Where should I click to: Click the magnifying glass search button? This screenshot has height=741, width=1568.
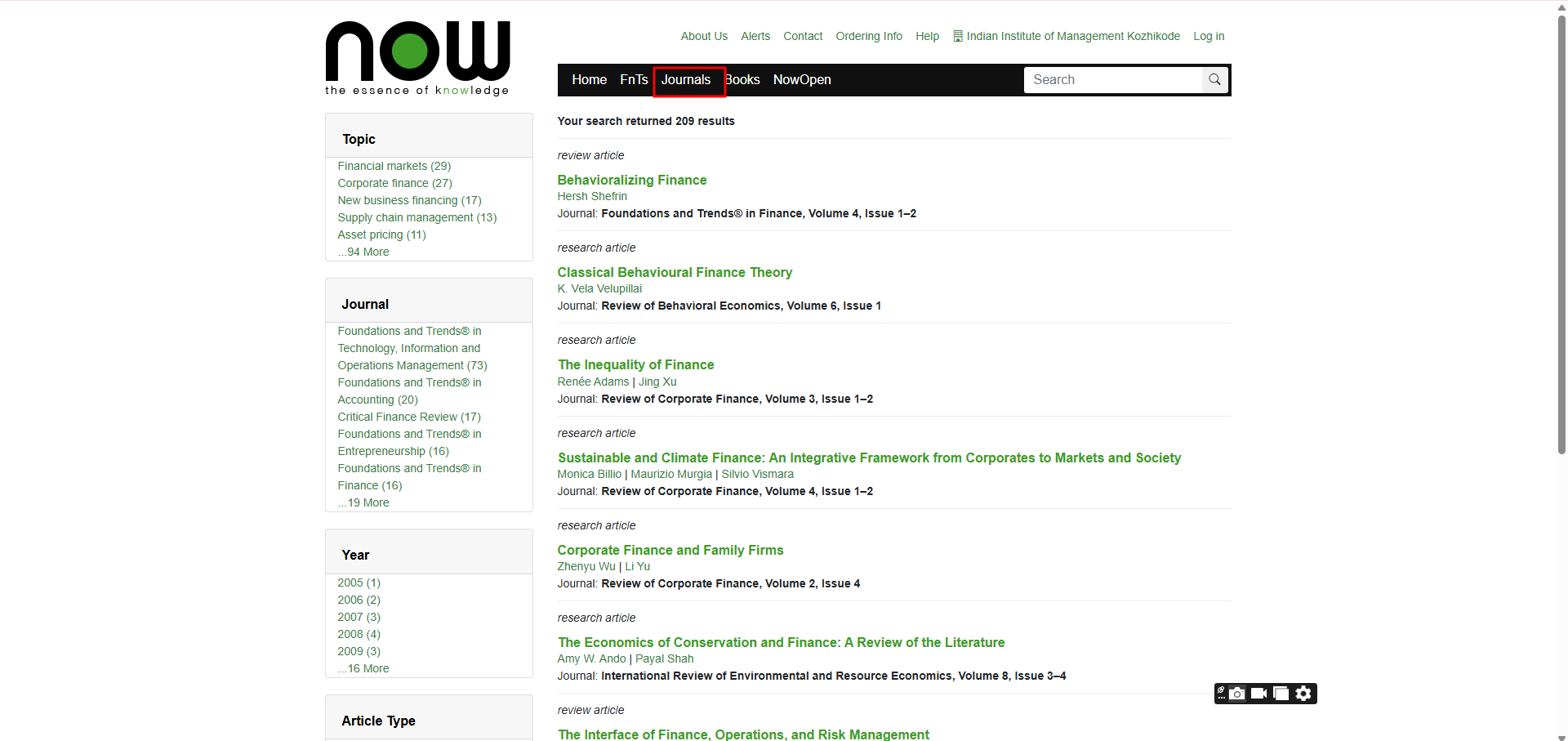[x=1214, y=80]
